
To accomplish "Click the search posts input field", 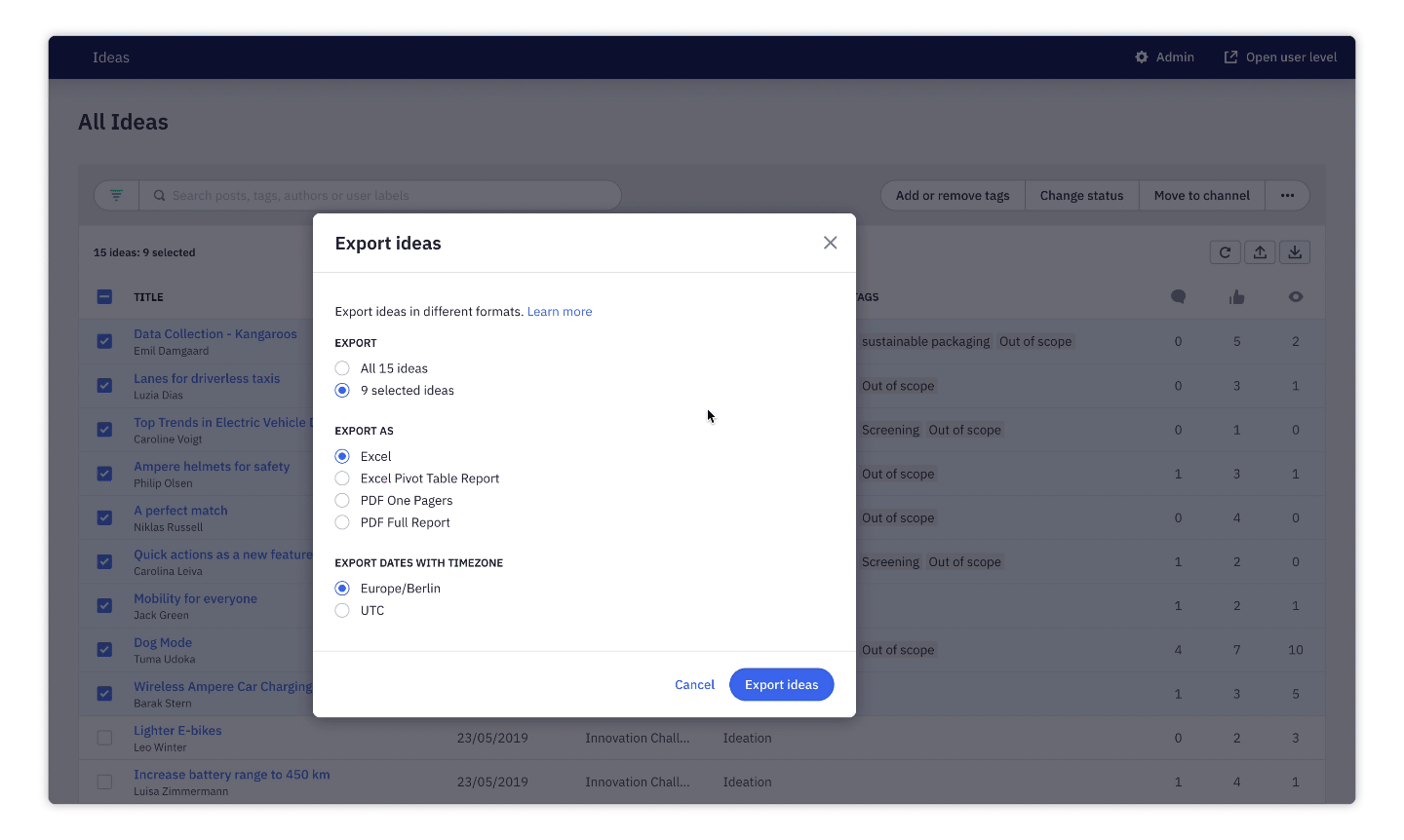I will point(380,195).
